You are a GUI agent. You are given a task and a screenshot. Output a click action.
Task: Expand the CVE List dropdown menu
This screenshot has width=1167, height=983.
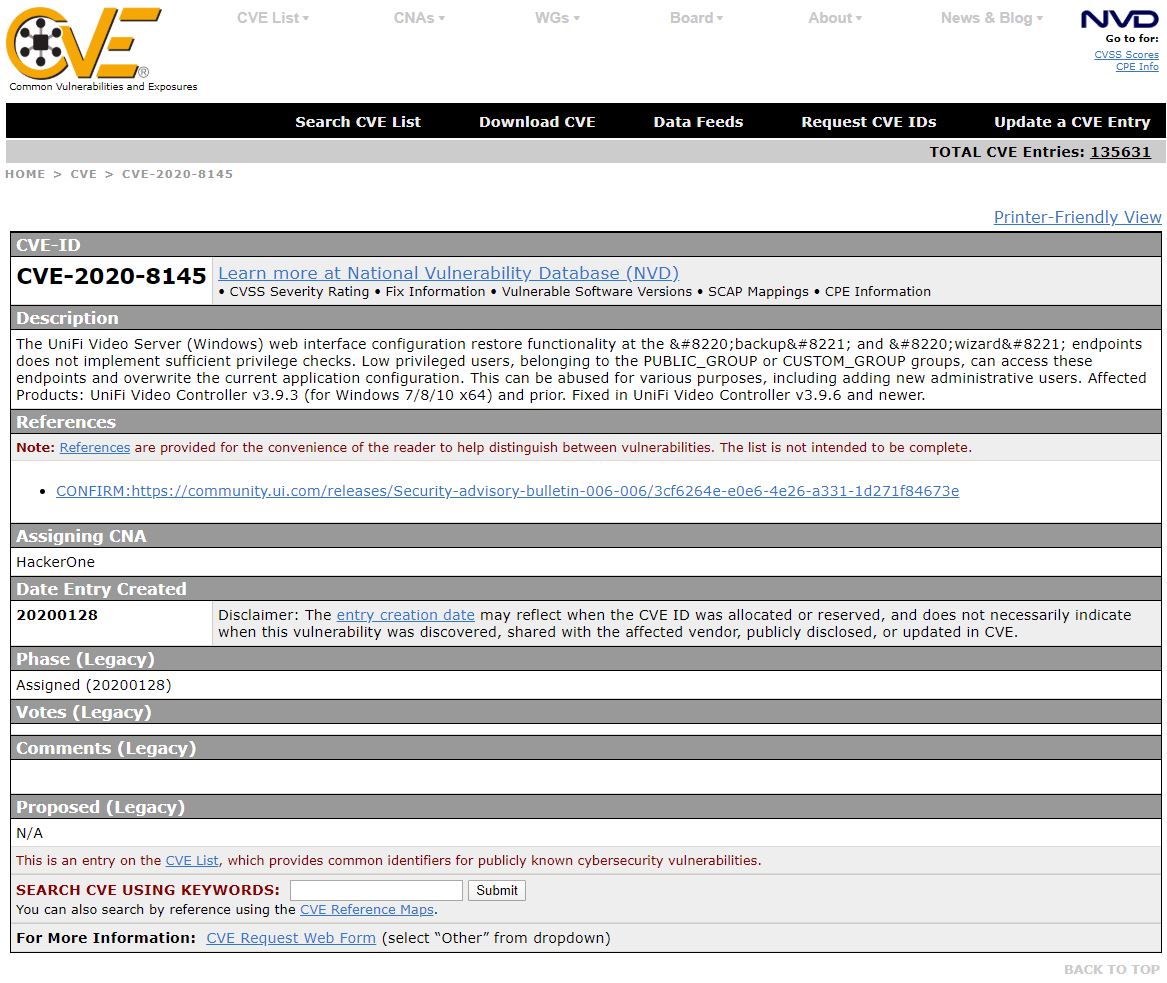[x=272, y=18]
